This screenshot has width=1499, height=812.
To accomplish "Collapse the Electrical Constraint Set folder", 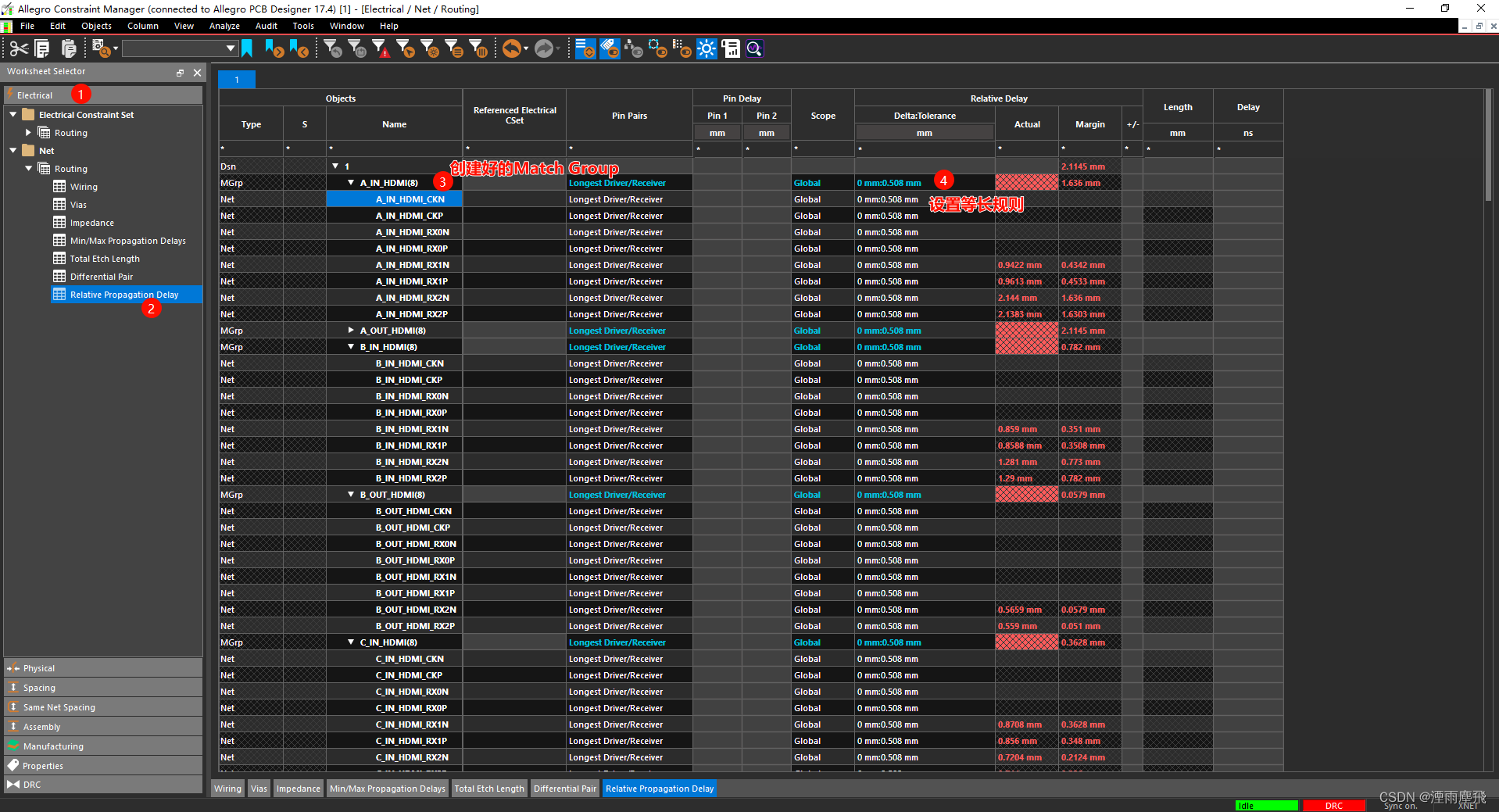I will point(13,114).
